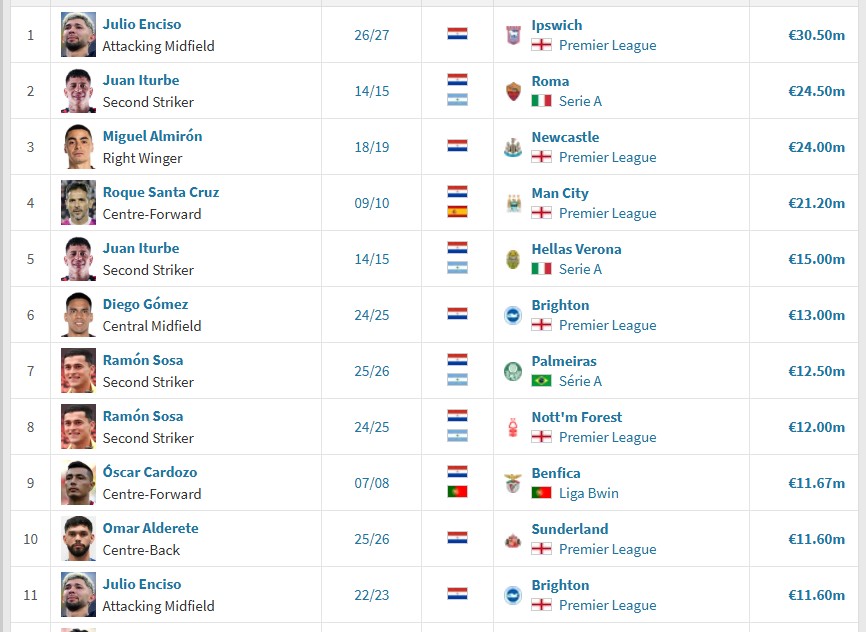Open the Série A league link for Palmeiras
Viewport: 866px width, 632px height.
580,381
